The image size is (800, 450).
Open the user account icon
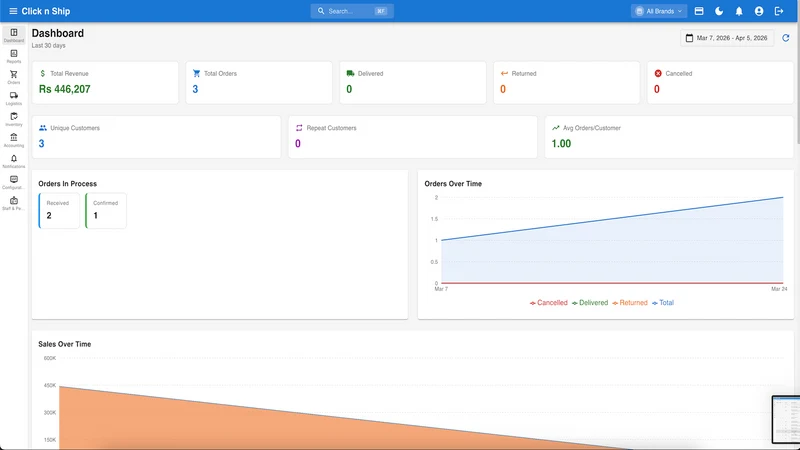coord(759,11)
